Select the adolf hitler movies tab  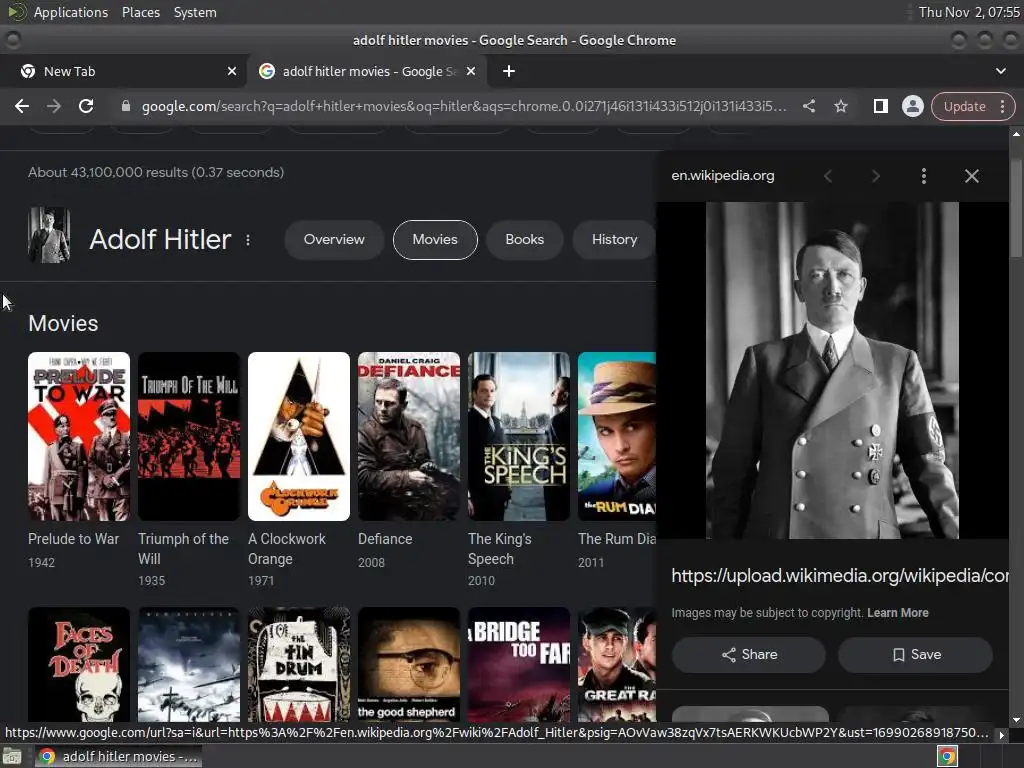[x=368, y=71]
